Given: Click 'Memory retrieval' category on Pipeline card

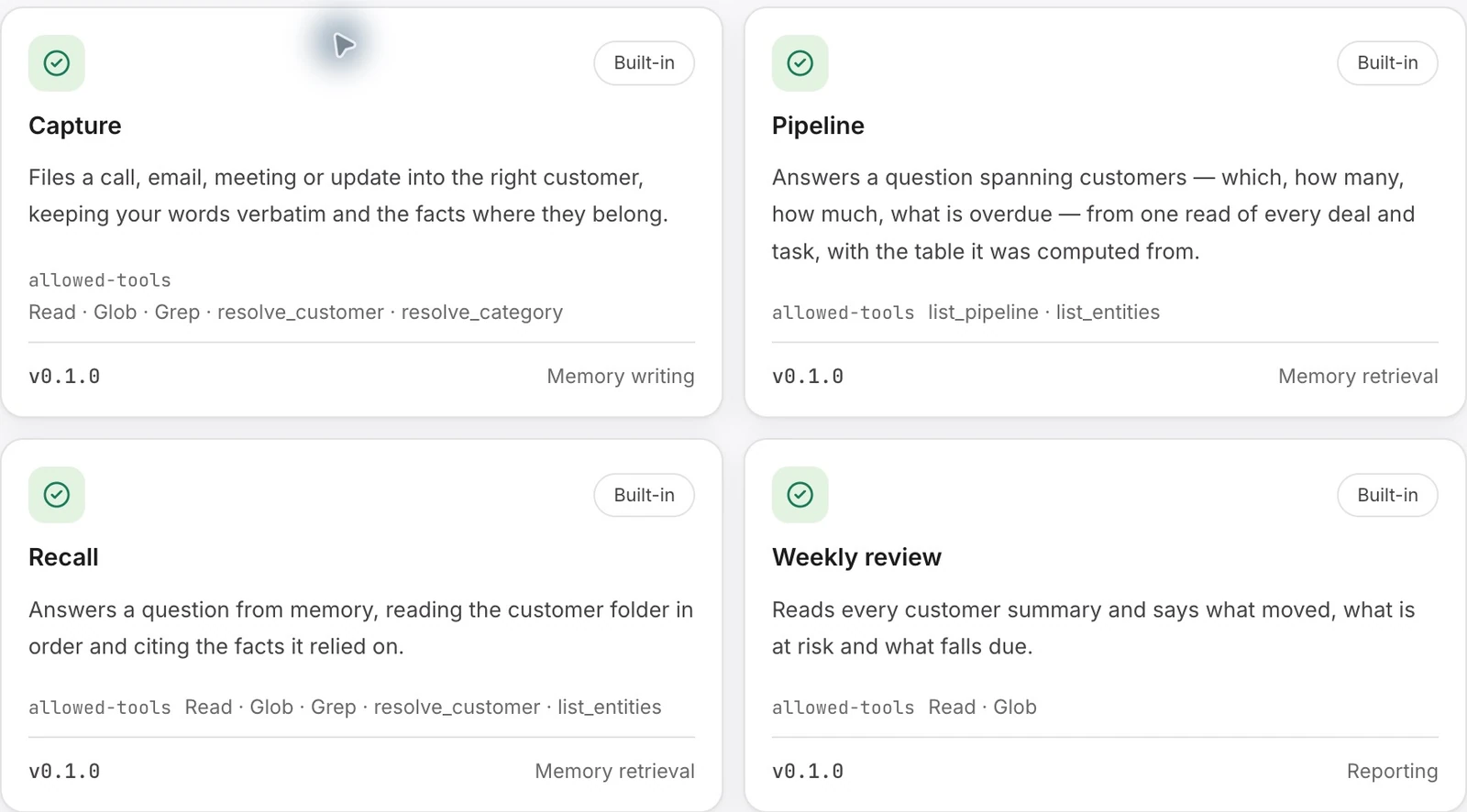Looking at the screenshot, I should click(x=1358, y=377).
